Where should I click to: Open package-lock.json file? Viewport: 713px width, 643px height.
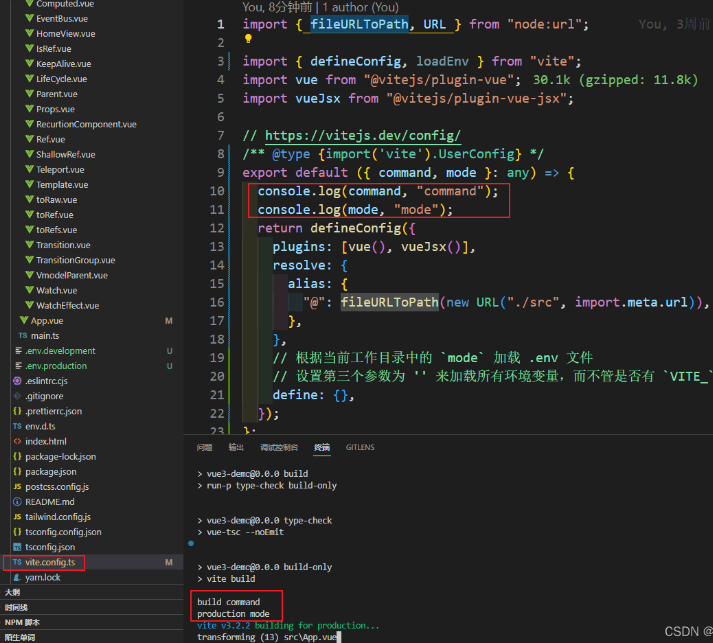click(60, 457)
